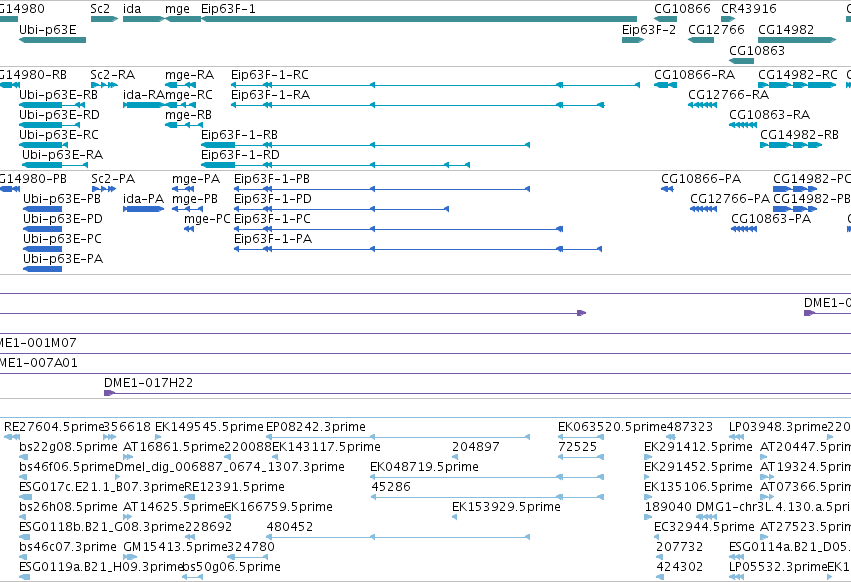
Task: Click cDNA EK143117.5prime
Action: click(x=326, y=447)
